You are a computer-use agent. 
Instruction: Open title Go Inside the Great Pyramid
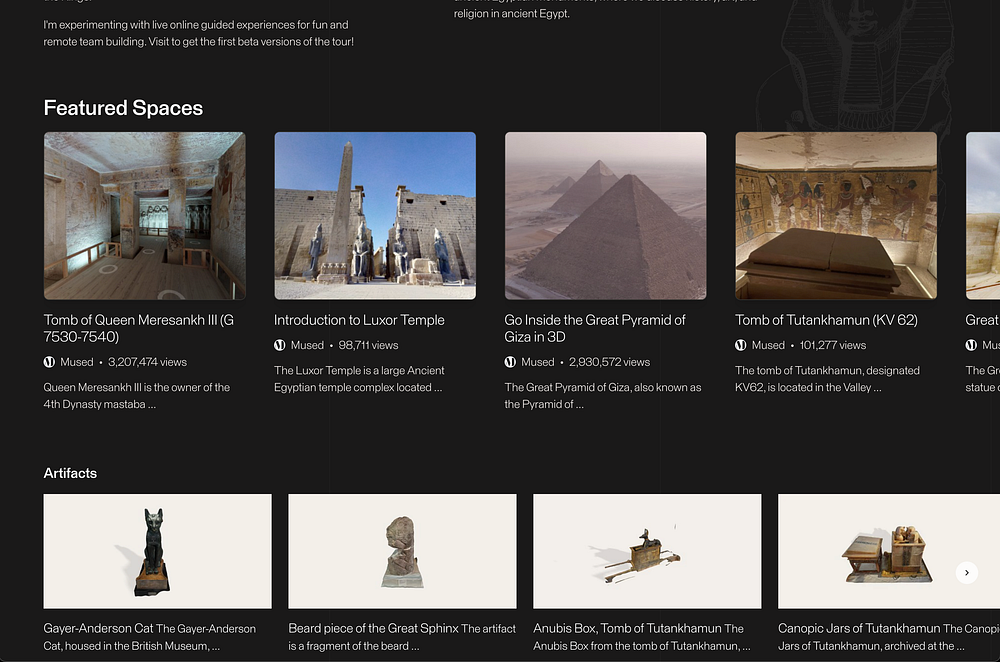coord(595,328)
